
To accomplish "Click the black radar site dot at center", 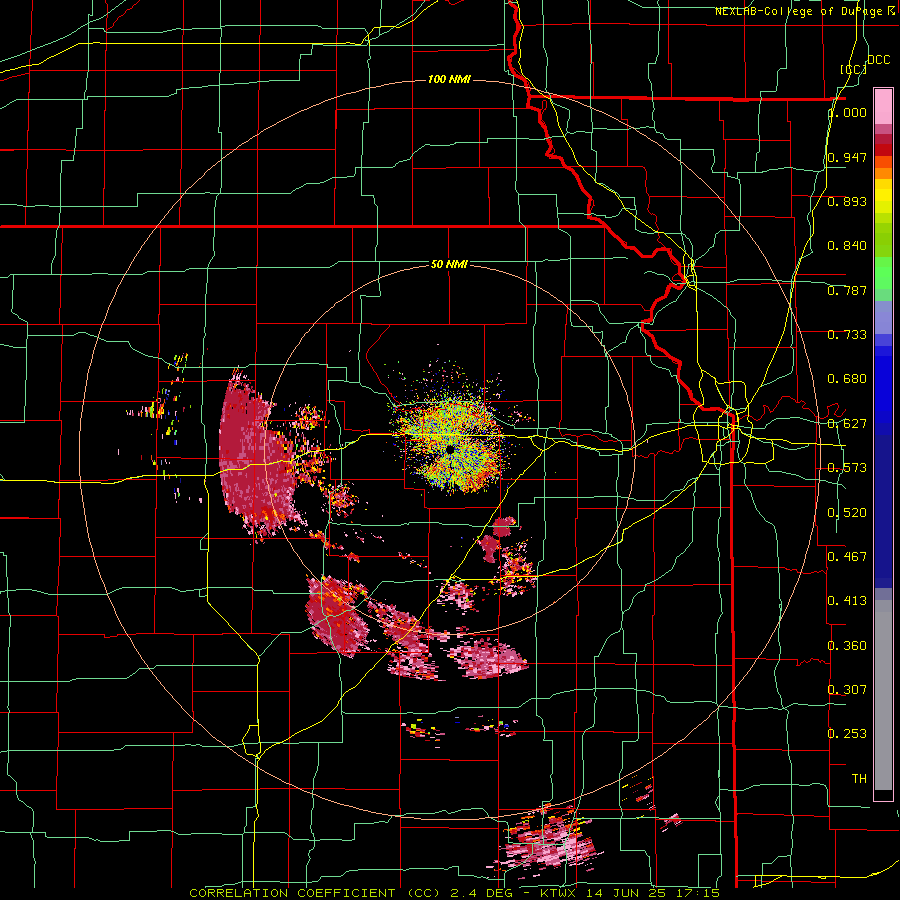I will coord(451,449).
